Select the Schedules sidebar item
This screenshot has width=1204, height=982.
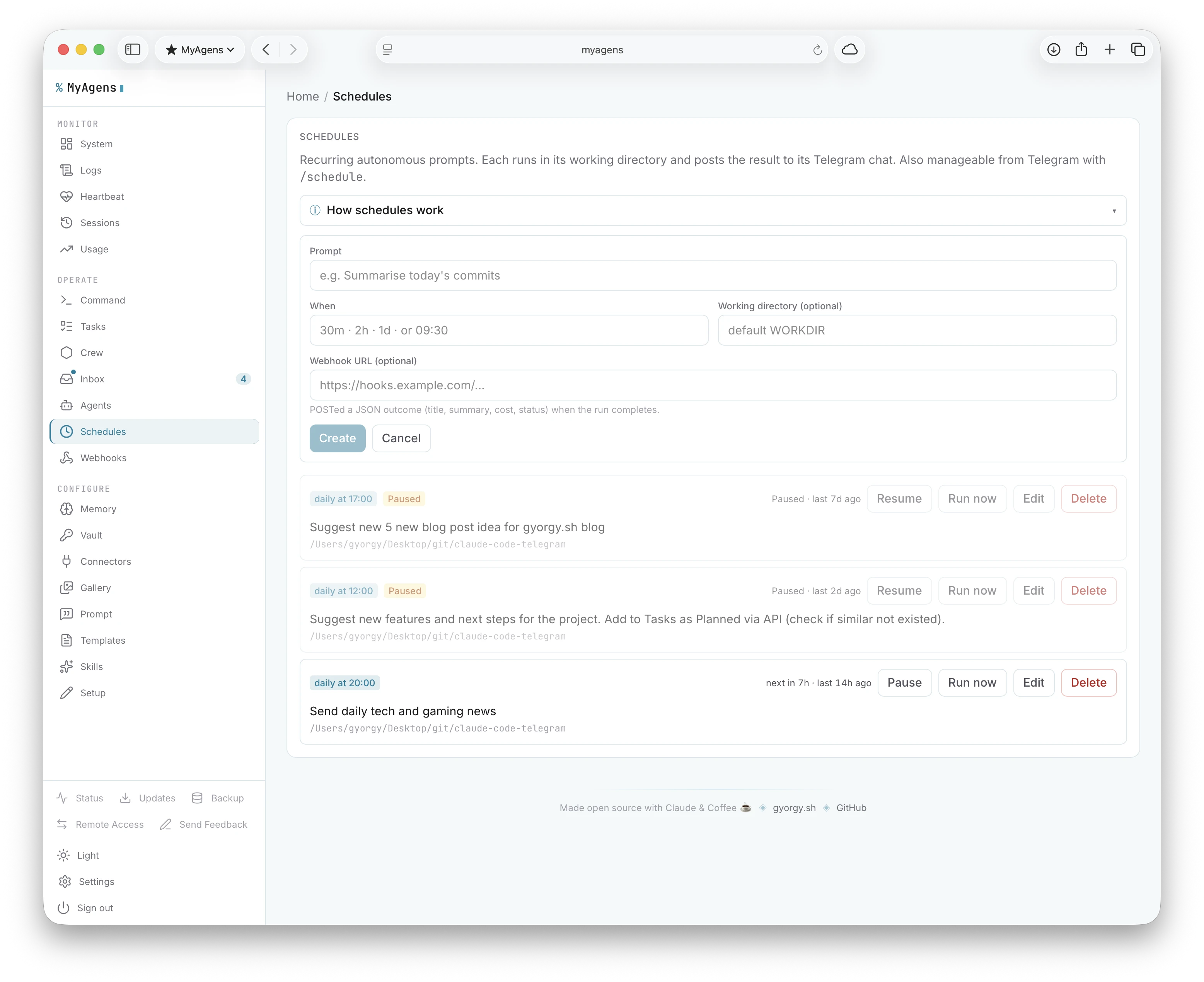coord(154,431)
